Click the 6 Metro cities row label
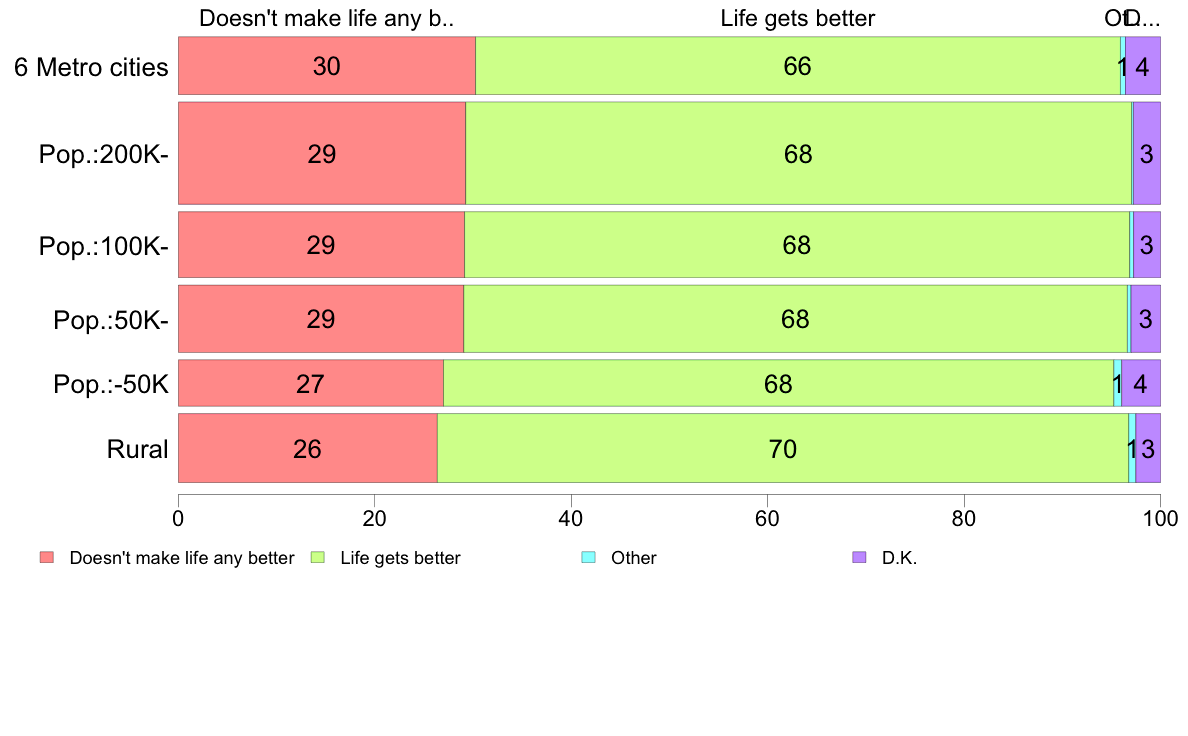Screen dimensions: 1188x736 click(x=91, y=67)
